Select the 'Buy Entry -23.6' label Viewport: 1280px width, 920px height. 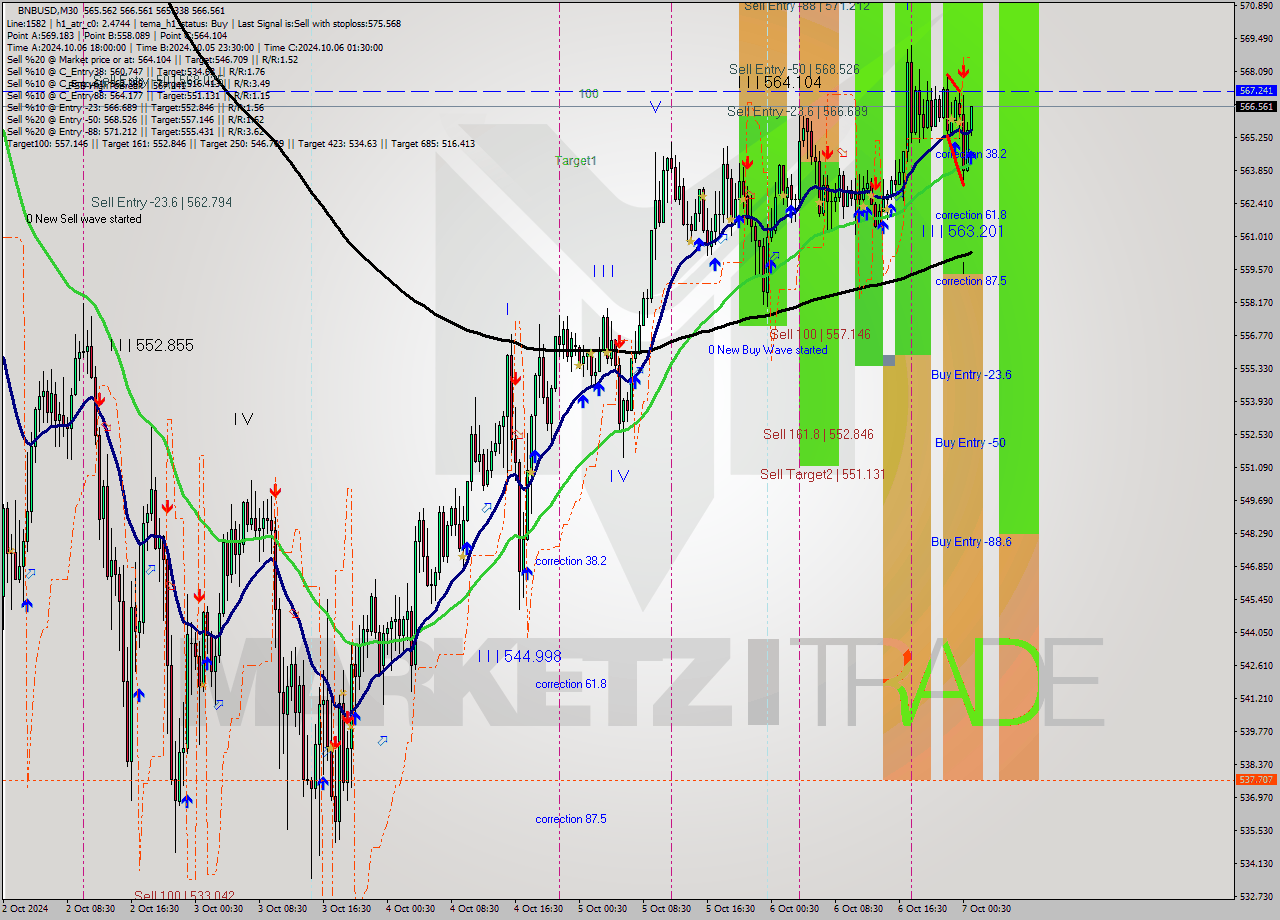[x=971, y=375]
